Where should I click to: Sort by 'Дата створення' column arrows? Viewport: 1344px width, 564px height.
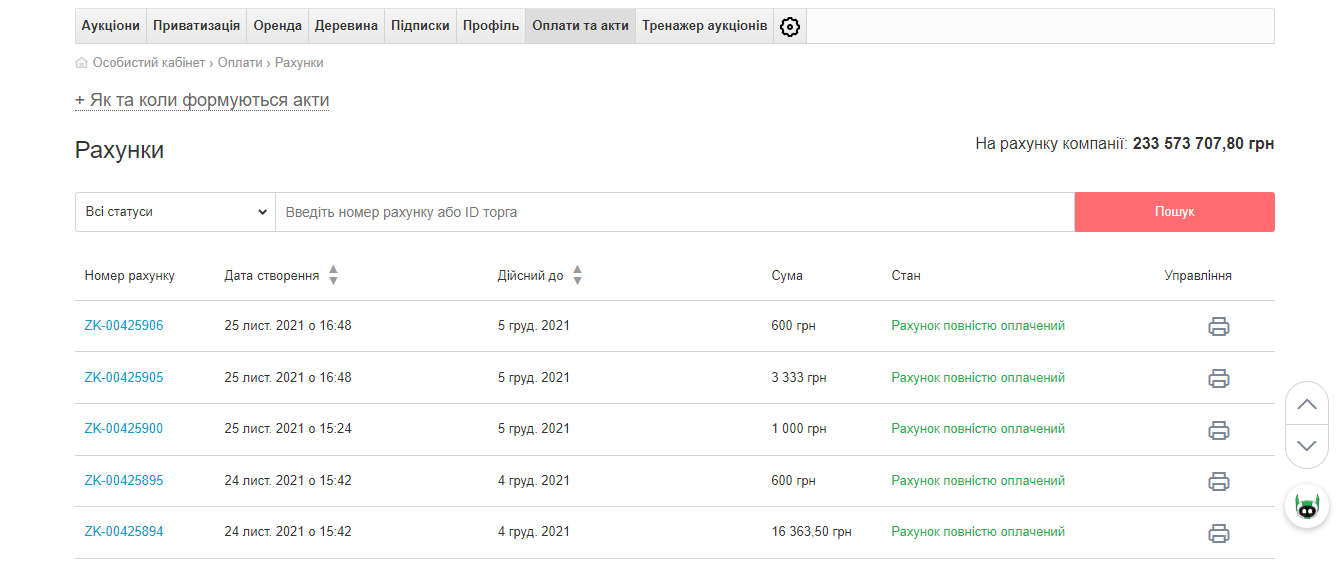coord(333,275)
